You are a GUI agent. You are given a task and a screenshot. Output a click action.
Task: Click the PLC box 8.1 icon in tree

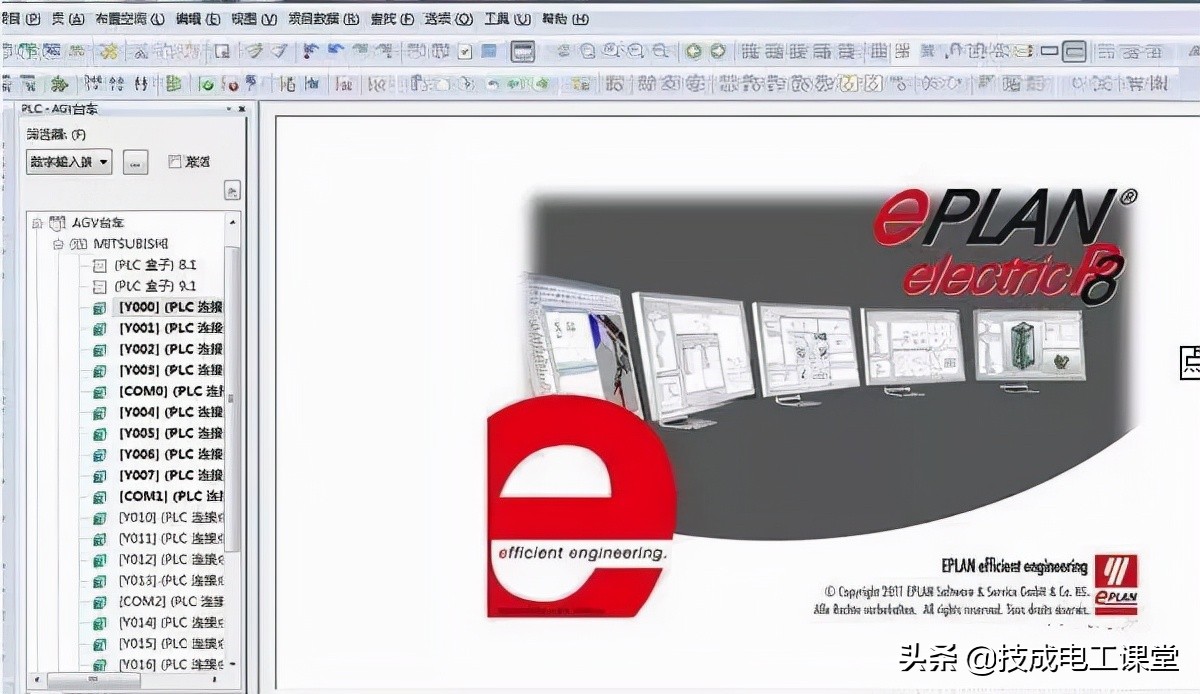coord(99,266)
